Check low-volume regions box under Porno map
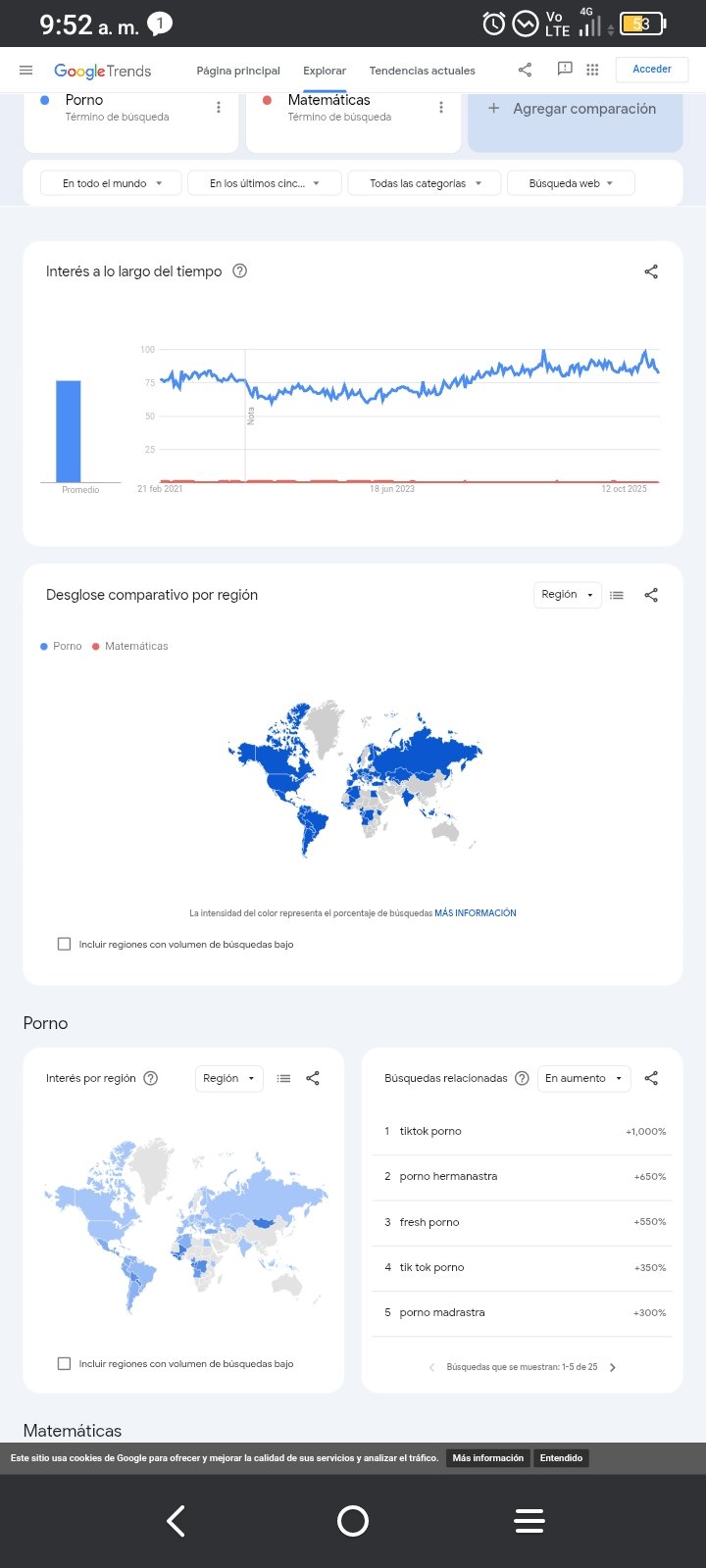 [65, 1363]
